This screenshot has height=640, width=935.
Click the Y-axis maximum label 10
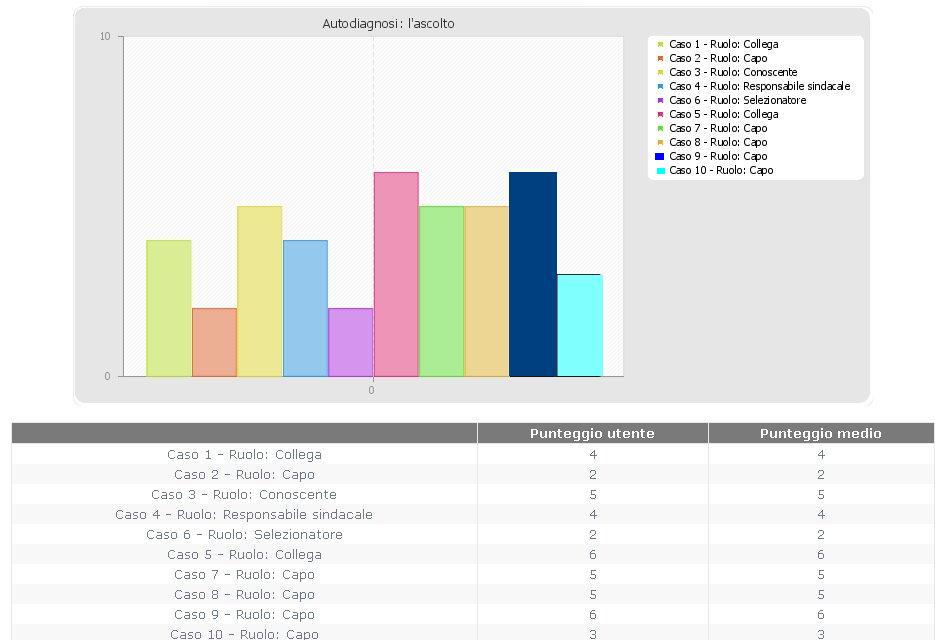[105, 36]
